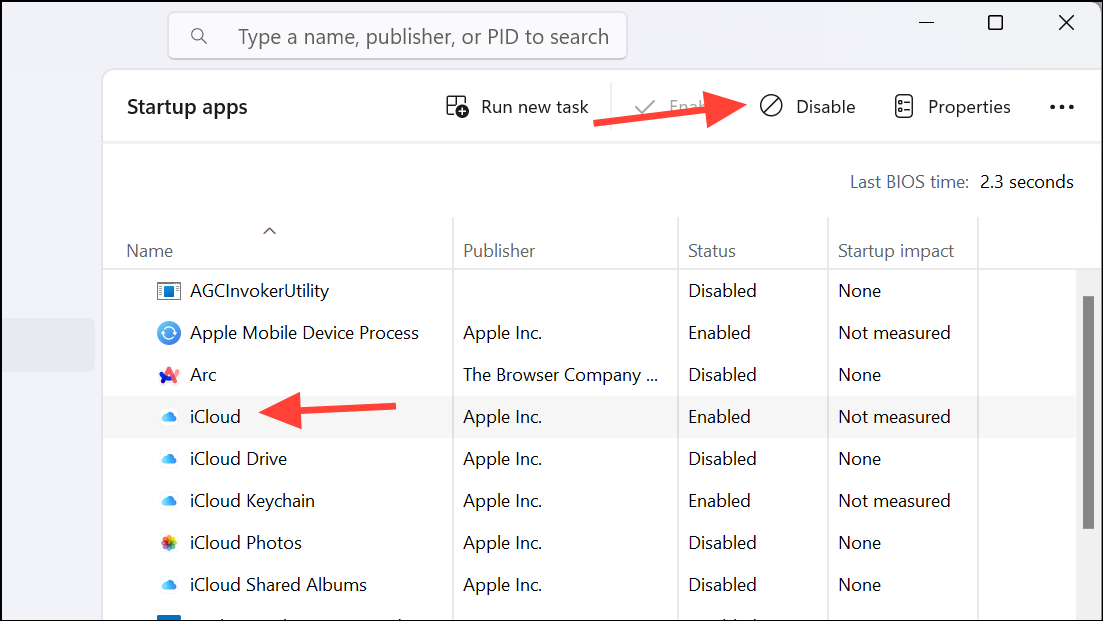
Task: Click the search magnifier icon
Action: [199, 37]
